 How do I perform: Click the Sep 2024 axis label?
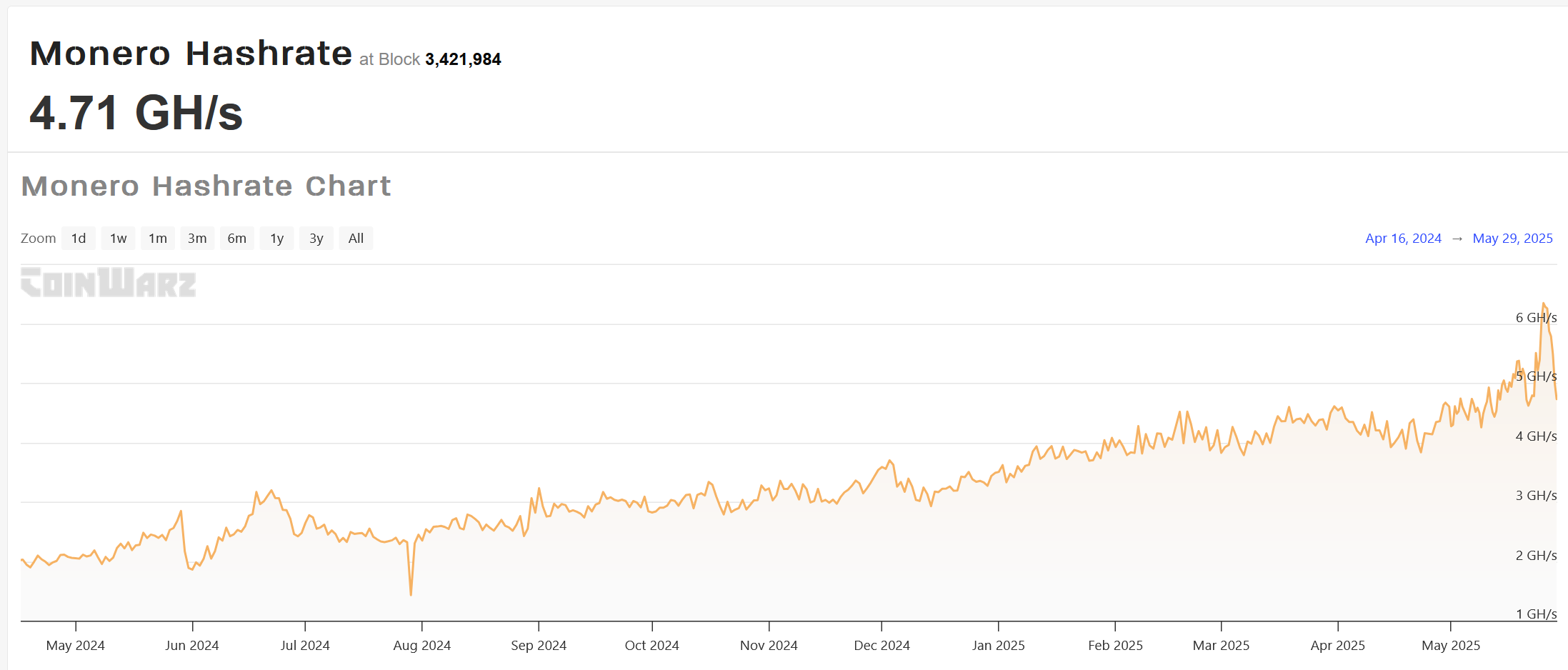[x=539, y=646]
